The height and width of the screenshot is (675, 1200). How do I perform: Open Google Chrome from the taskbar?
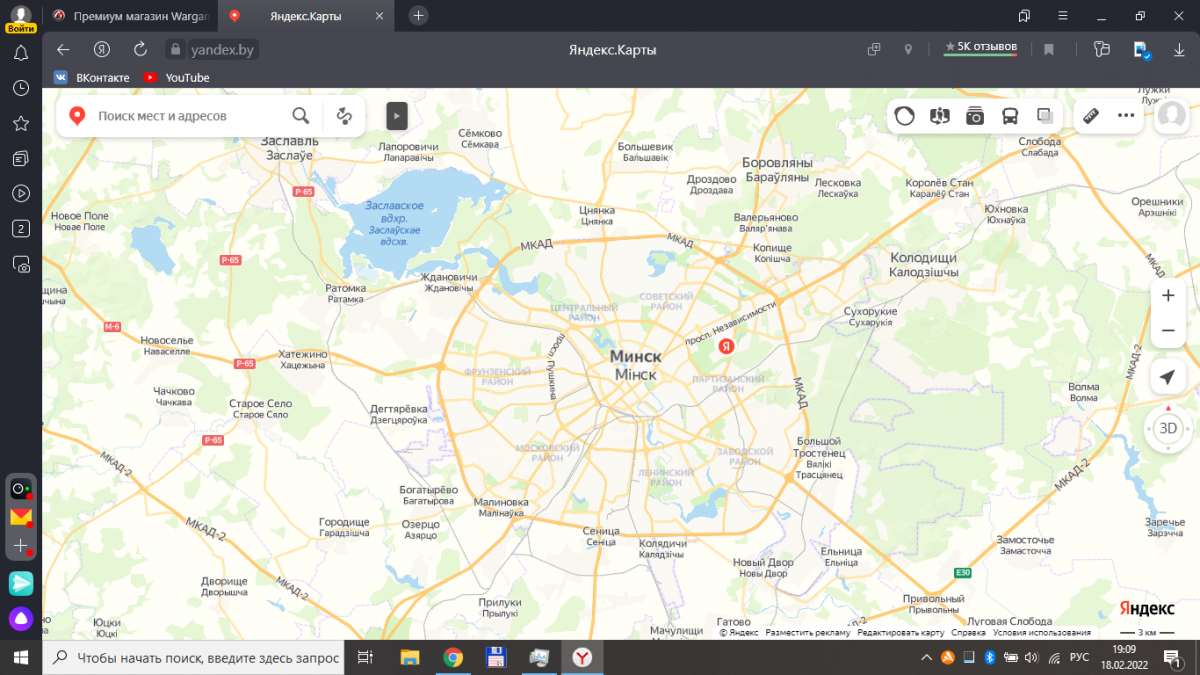pyautogui.click(x=453, y=657)
